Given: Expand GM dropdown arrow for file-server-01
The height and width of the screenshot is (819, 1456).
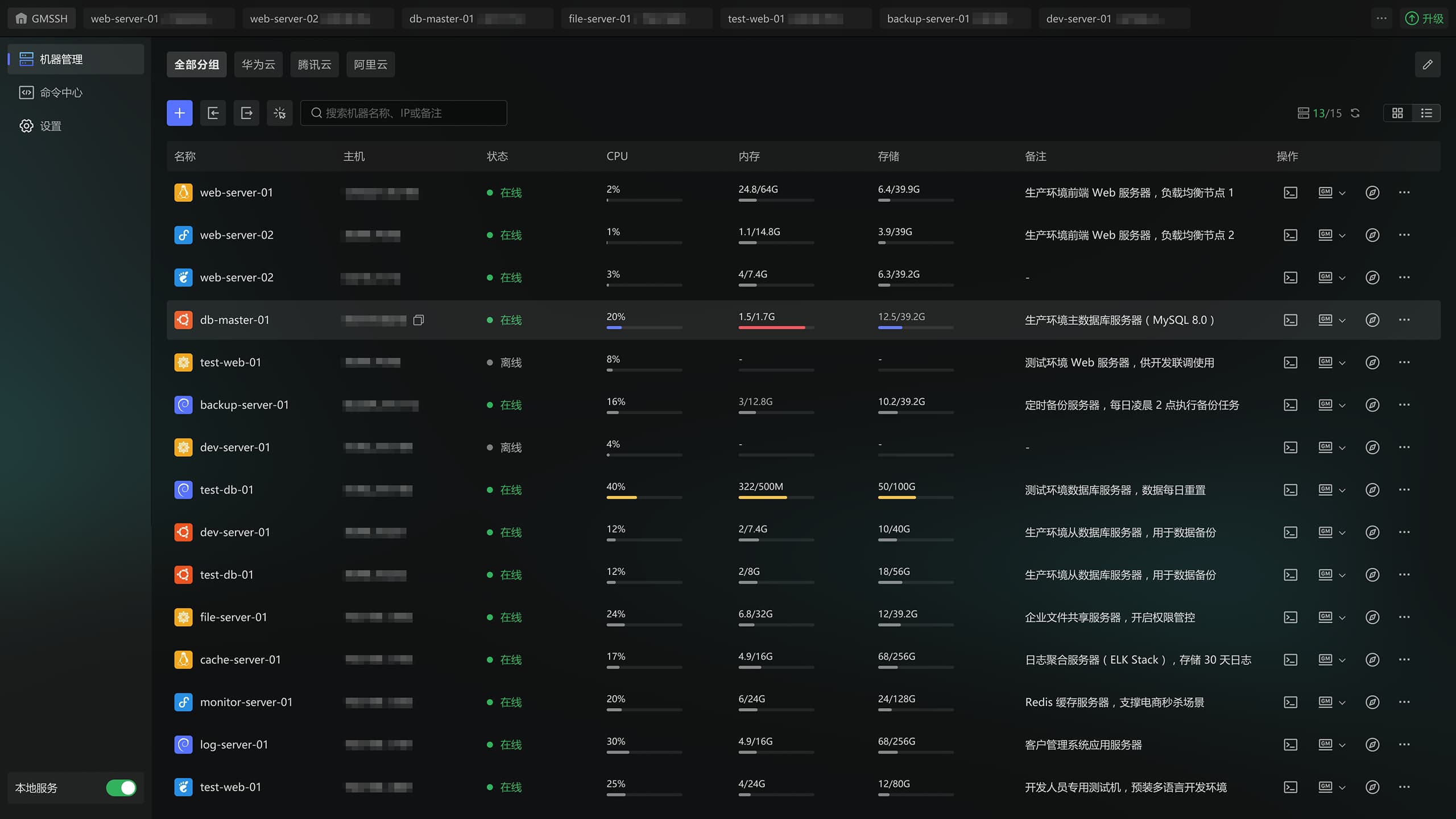Looking at the screenshot, I should (1342, 618).
